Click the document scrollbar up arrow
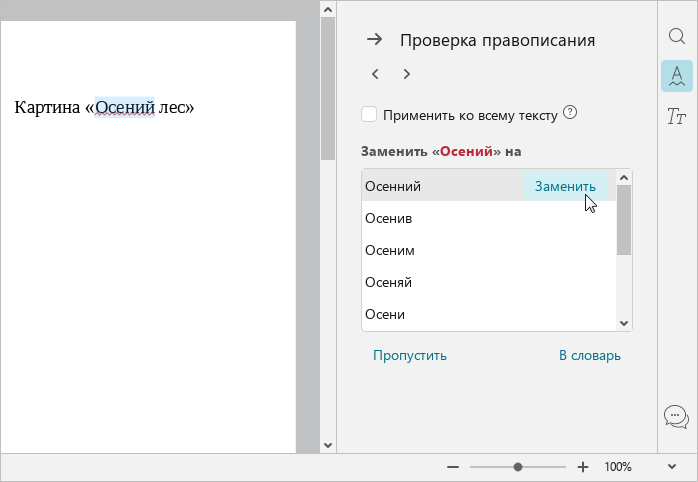The image size is (698, 482). click(328, 9)
